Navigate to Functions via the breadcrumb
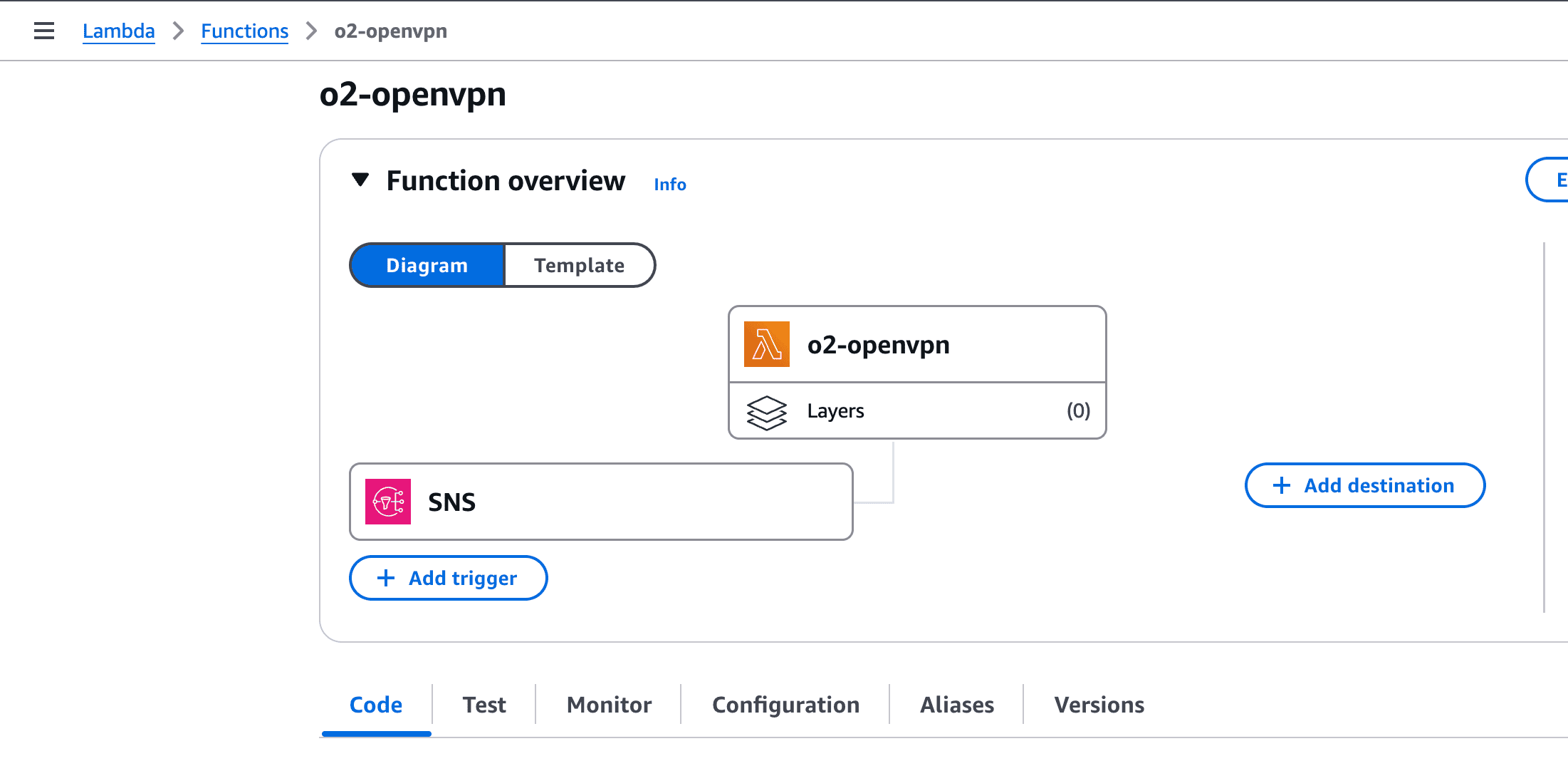This screenshot has height=761, width=1568. (244, 31)
